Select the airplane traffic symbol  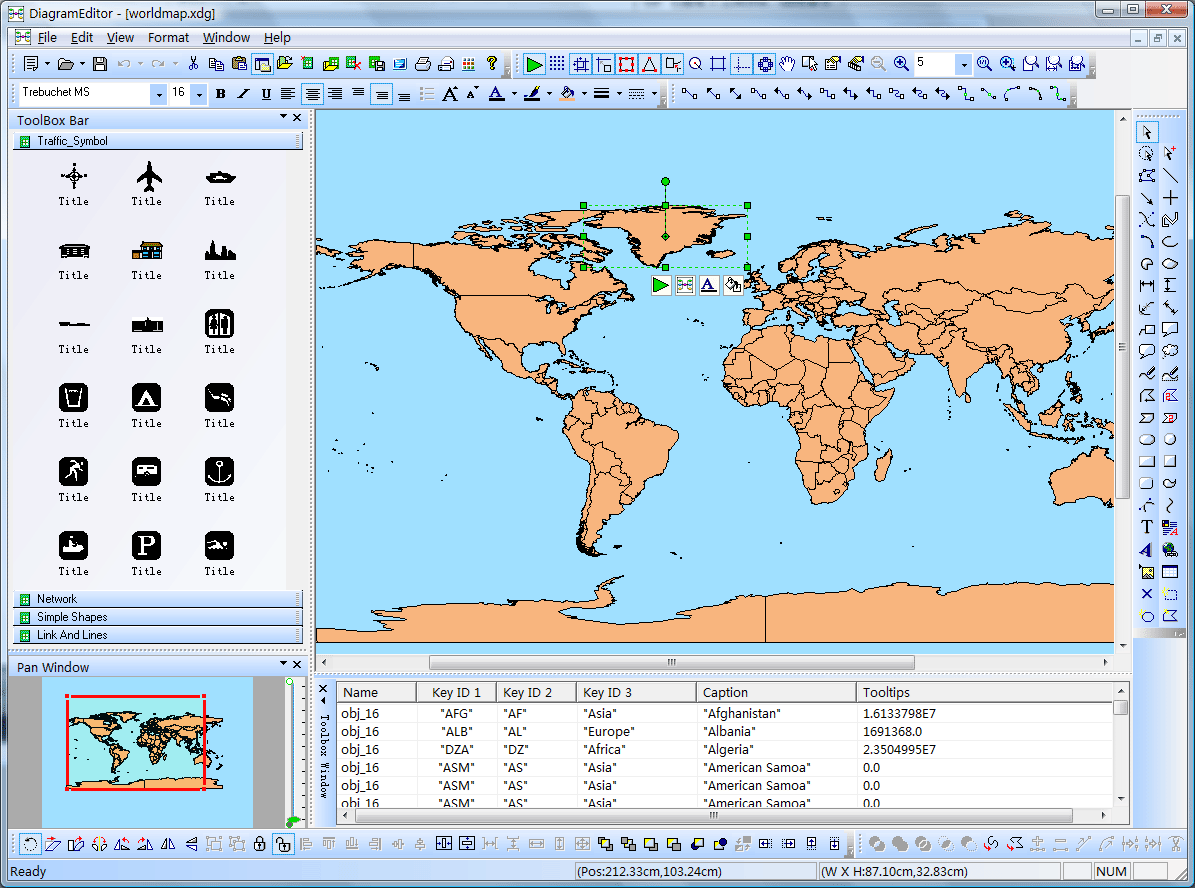tap(148, 177)
